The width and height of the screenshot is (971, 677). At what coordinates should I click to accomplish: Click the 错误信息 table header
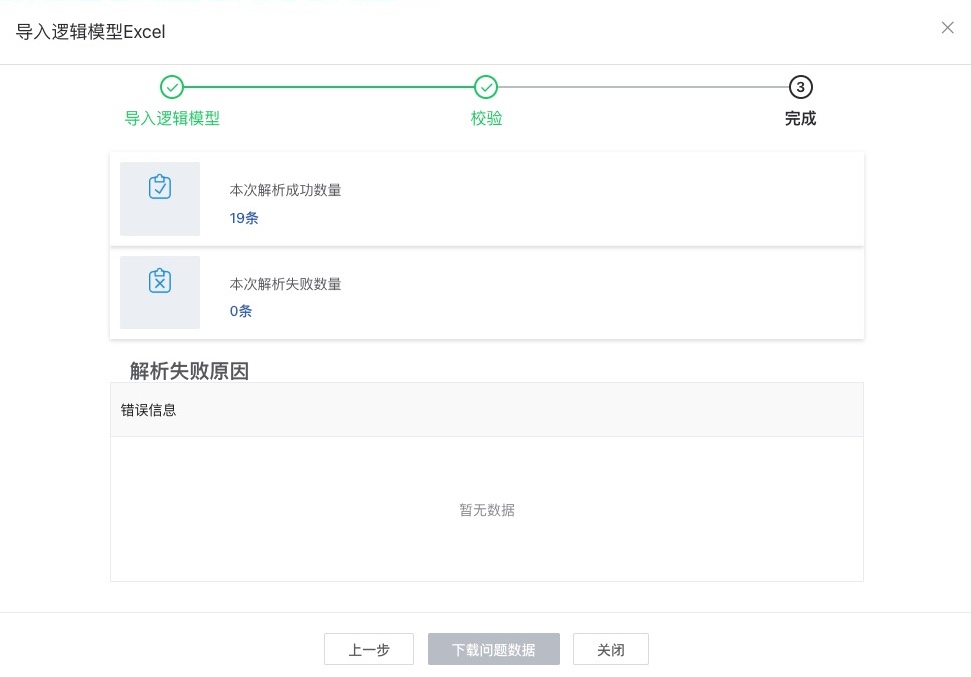tap(148, 410)
